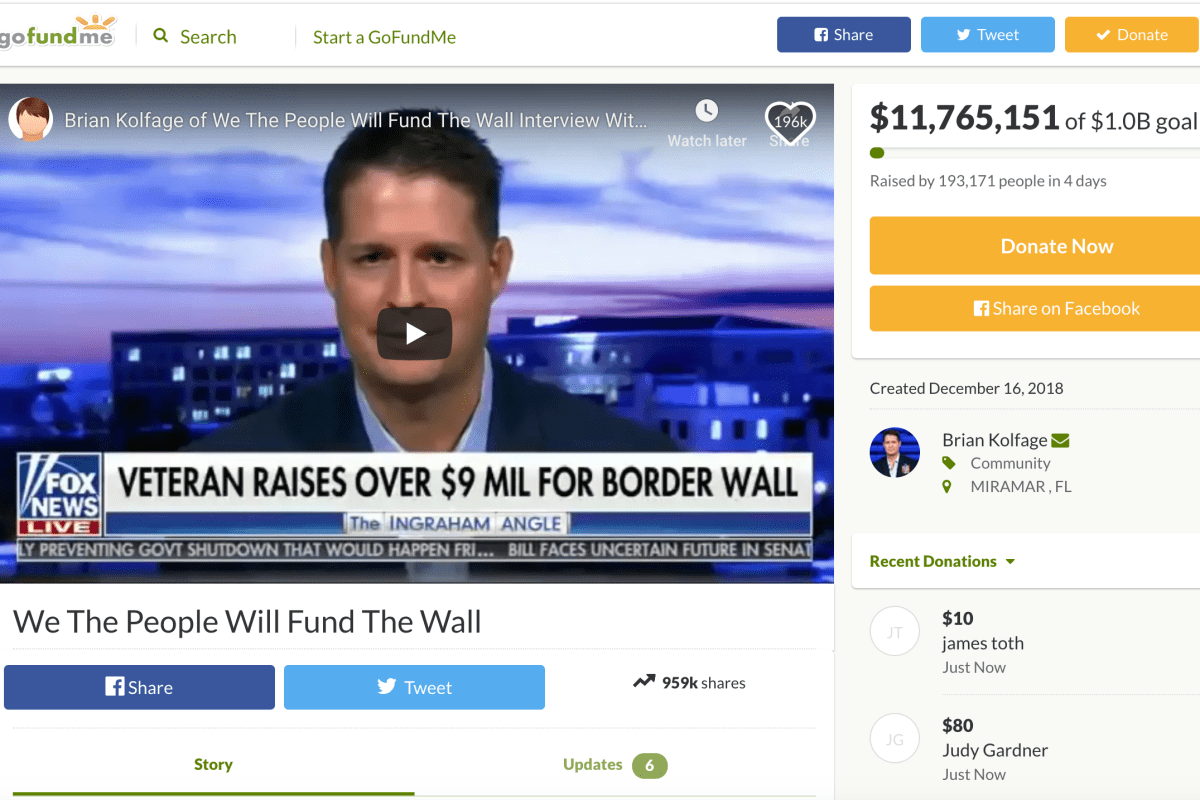Play the Fox News interview video

[x=414, y=333]
